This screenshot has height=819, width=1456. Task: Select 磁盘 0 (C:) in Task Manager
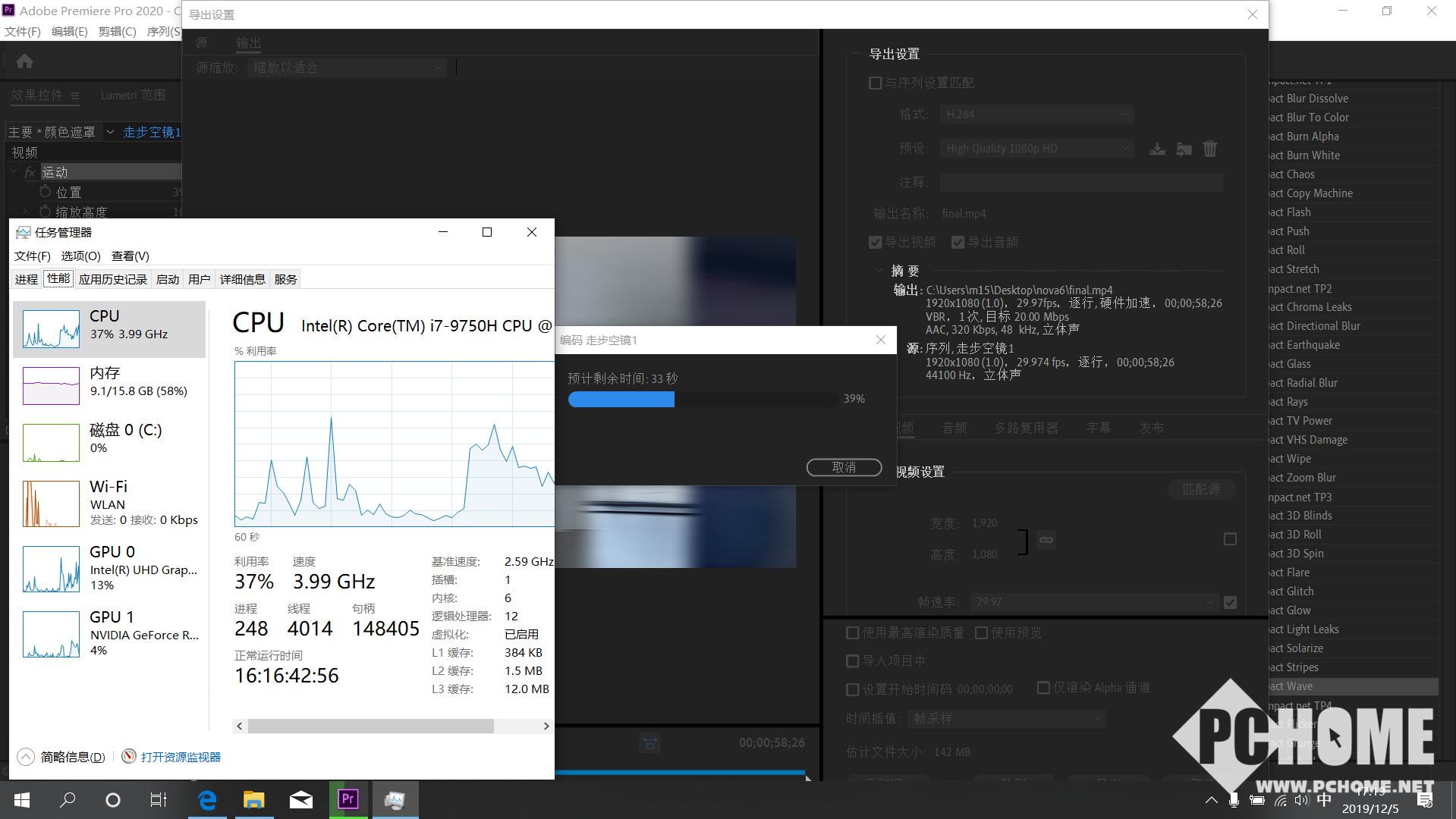(x=51, y=443)
